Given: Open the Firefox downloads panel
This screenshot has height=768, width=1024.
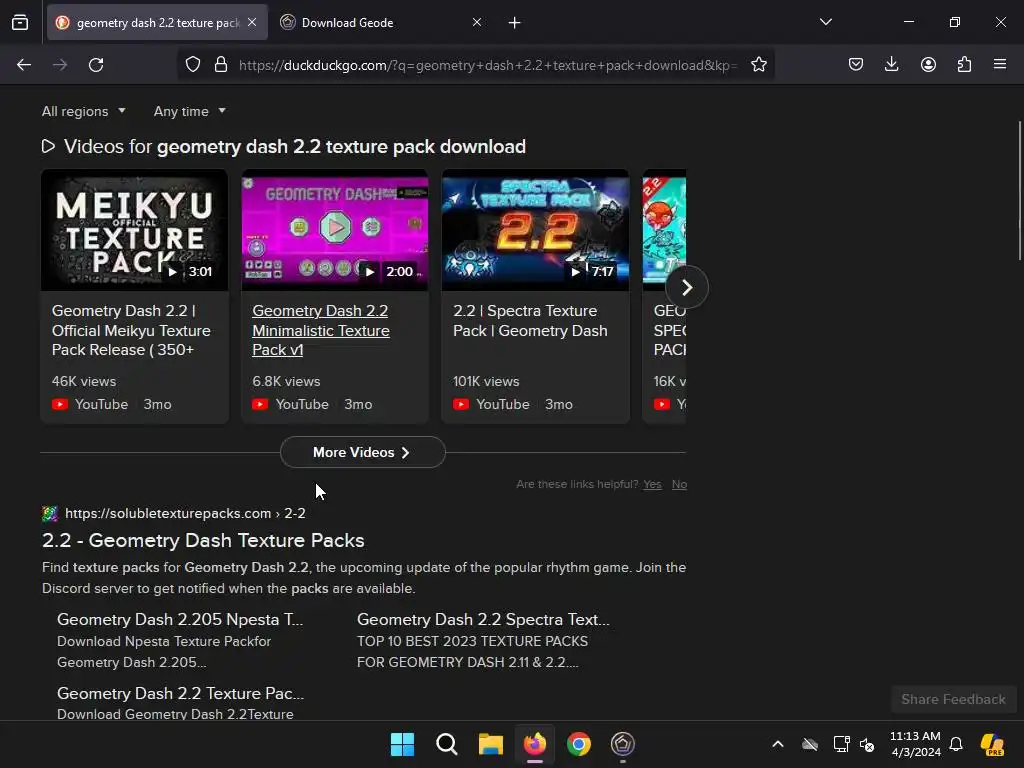Looking at the screenshot, I should (x=891, y=65).
